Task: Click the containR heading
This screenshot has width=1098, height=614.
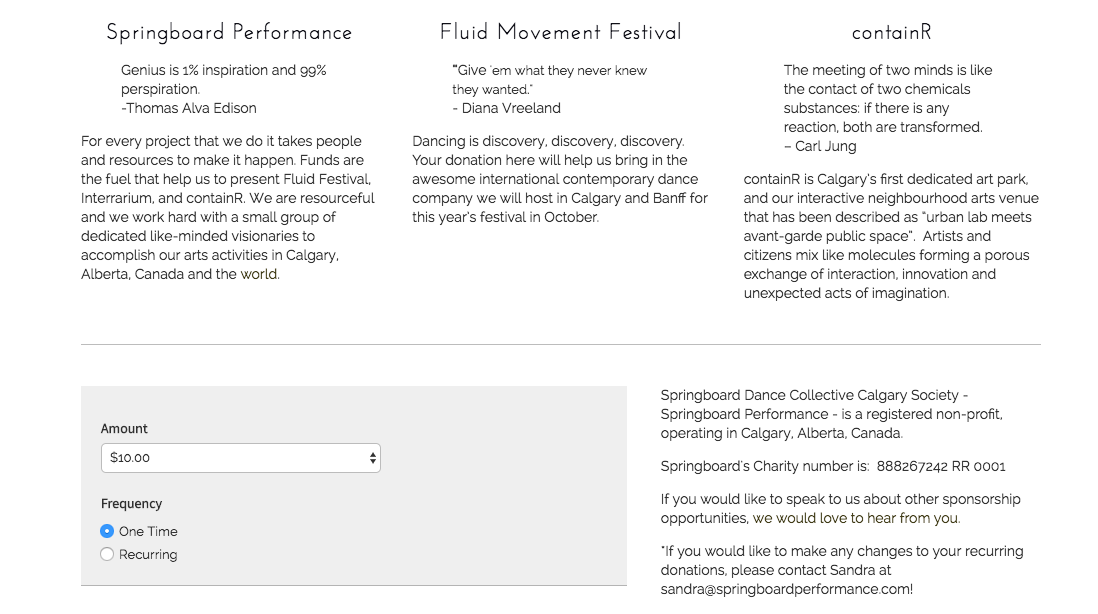Action: [891, 32]
